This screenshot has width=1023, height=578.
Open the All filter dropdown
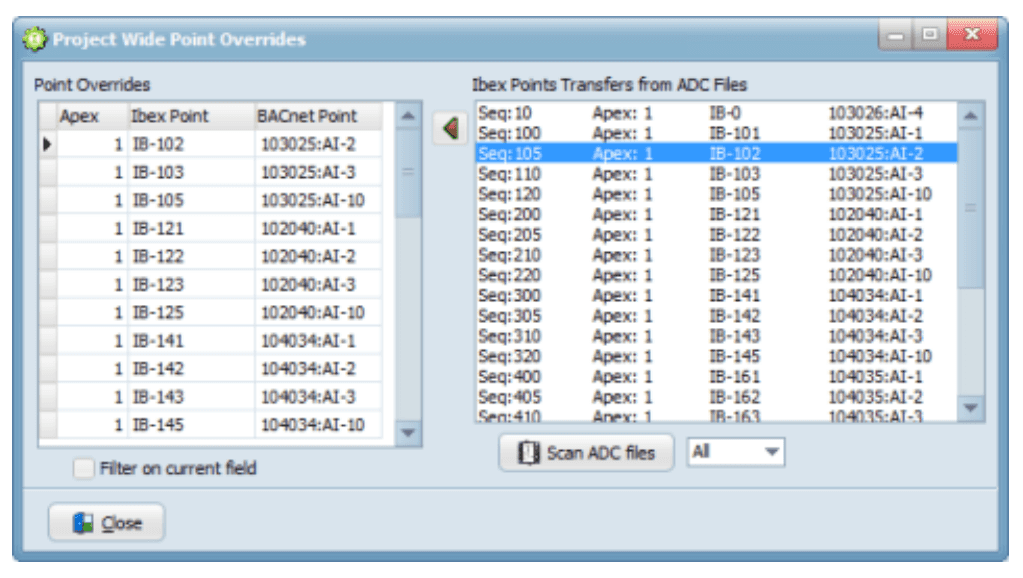(736, 452)
